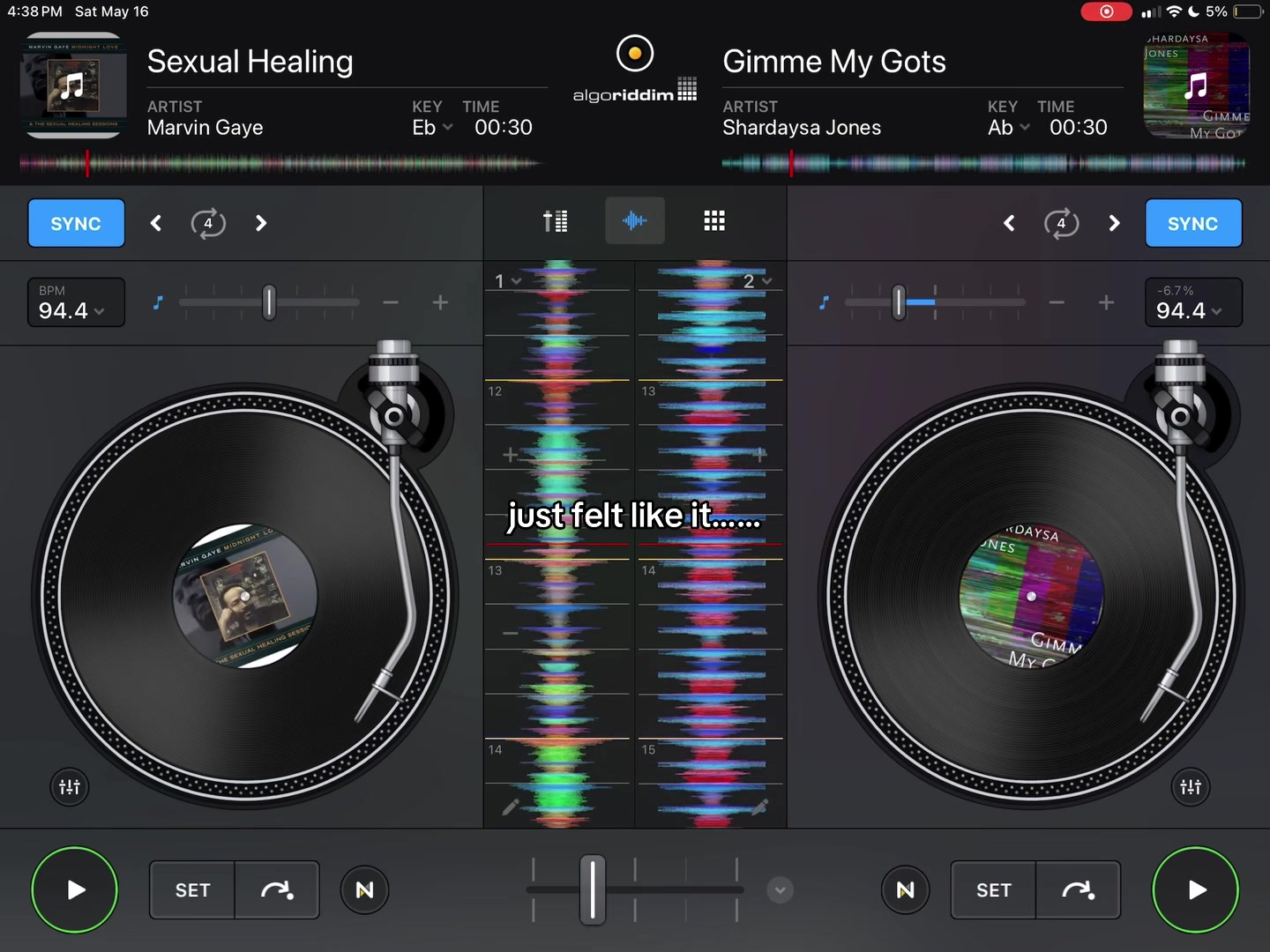Zoom in the deck 2 waveform with the plus
The height and width of the screenshot is (952, 1270).
(x=759, y=455)
